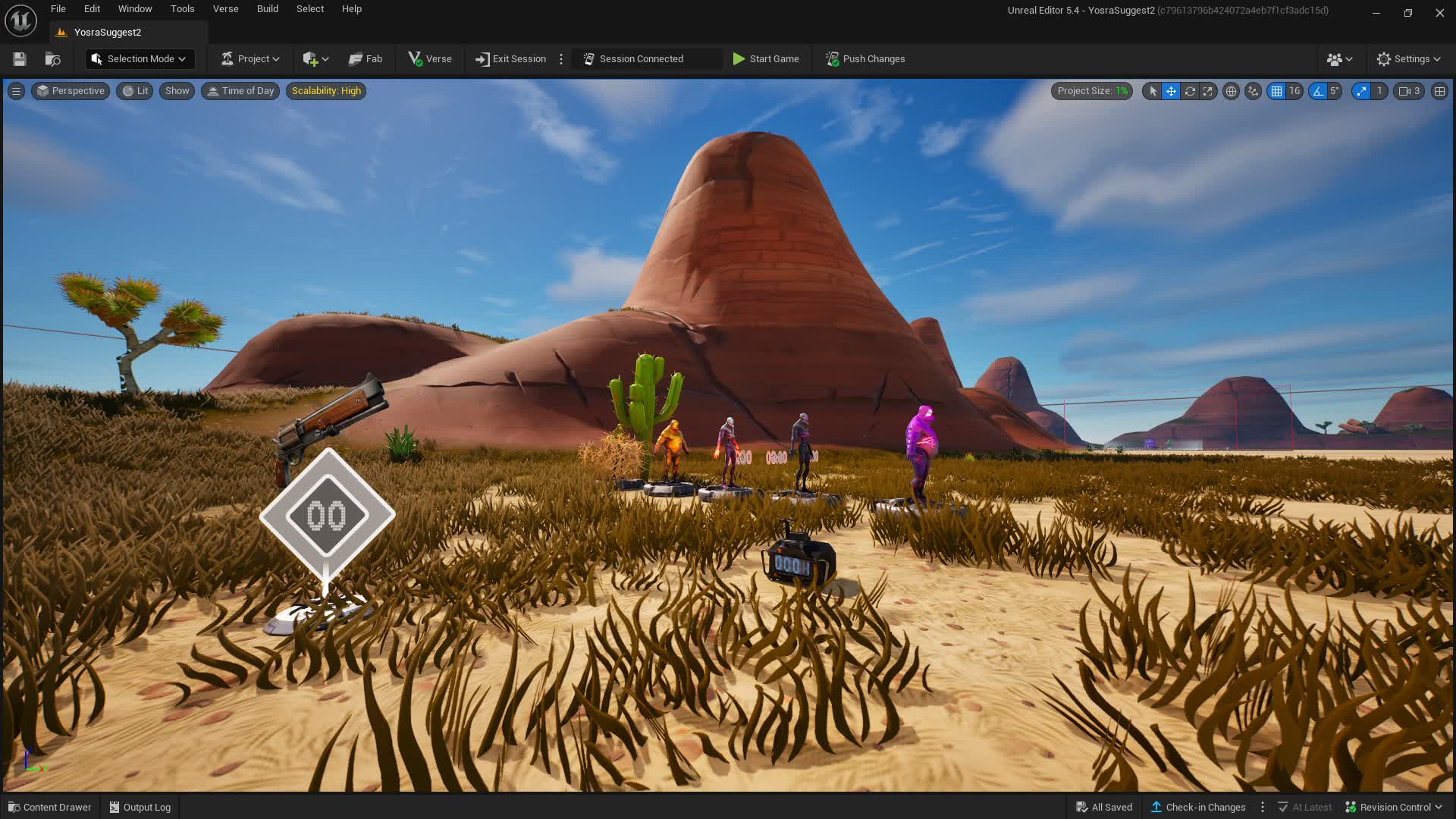The width and height of the screenshot is (1456, 819).
Task: Open the Help menu
Action: click(352, 9)
